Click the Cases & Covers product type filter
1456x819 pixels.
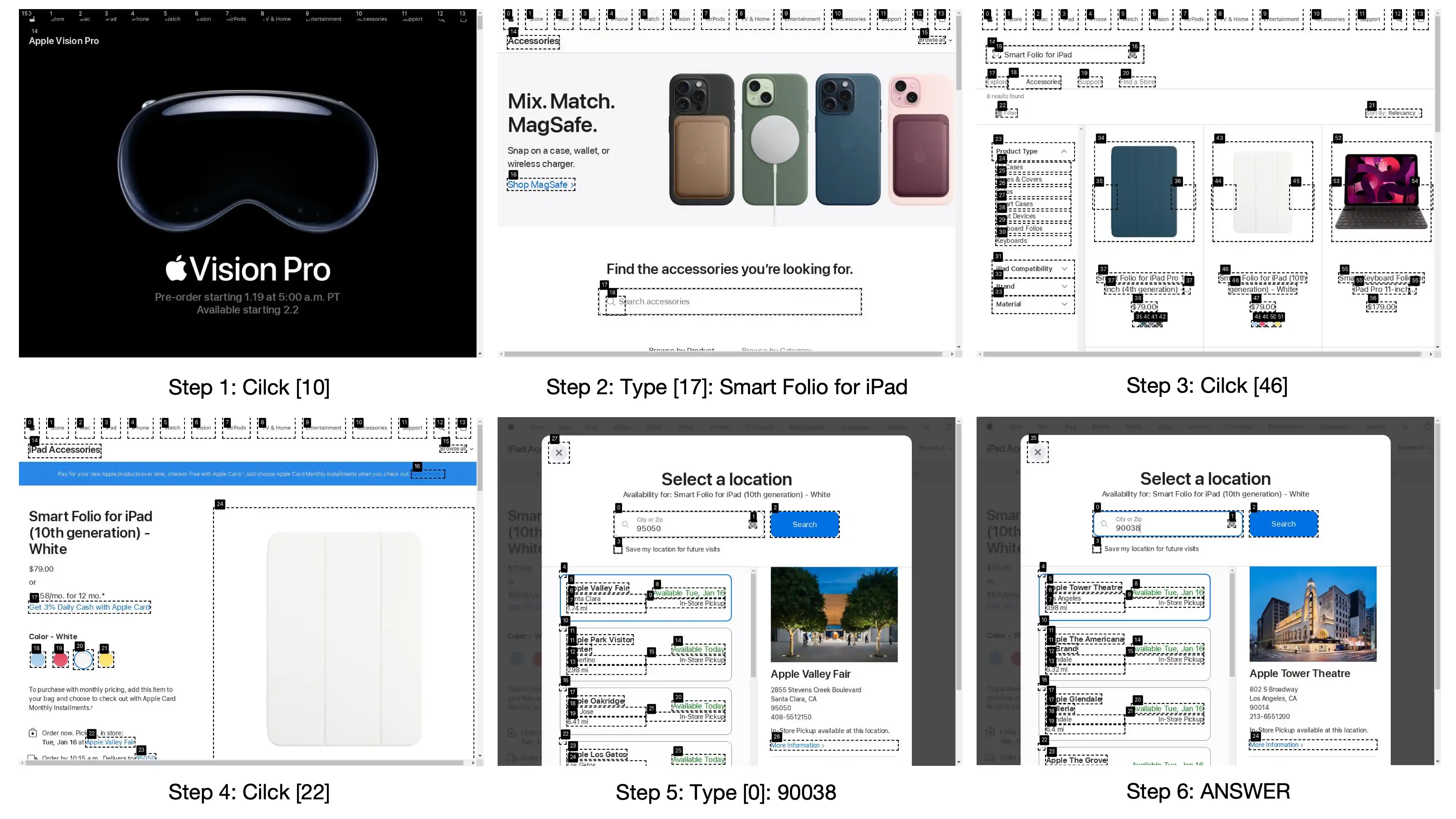(1033, 179)
